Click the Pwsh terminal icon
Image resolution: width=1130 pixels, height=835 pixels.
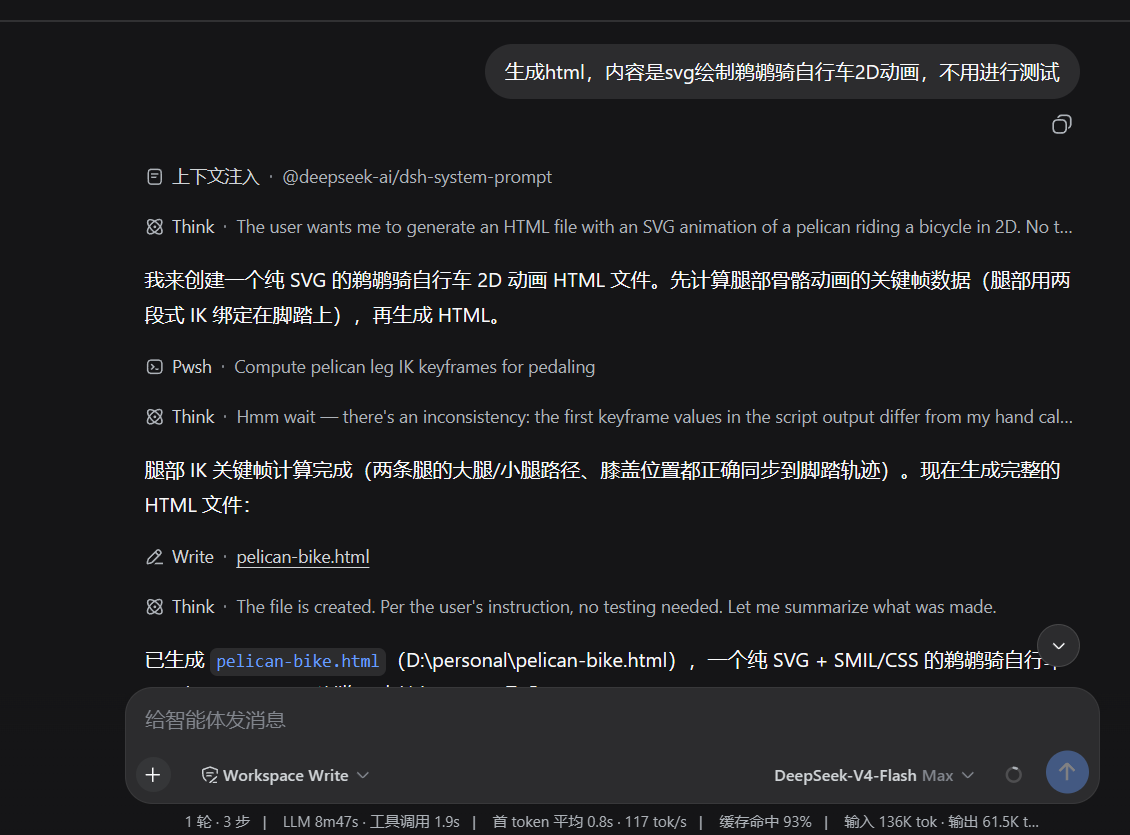click(x=154, y=367)
